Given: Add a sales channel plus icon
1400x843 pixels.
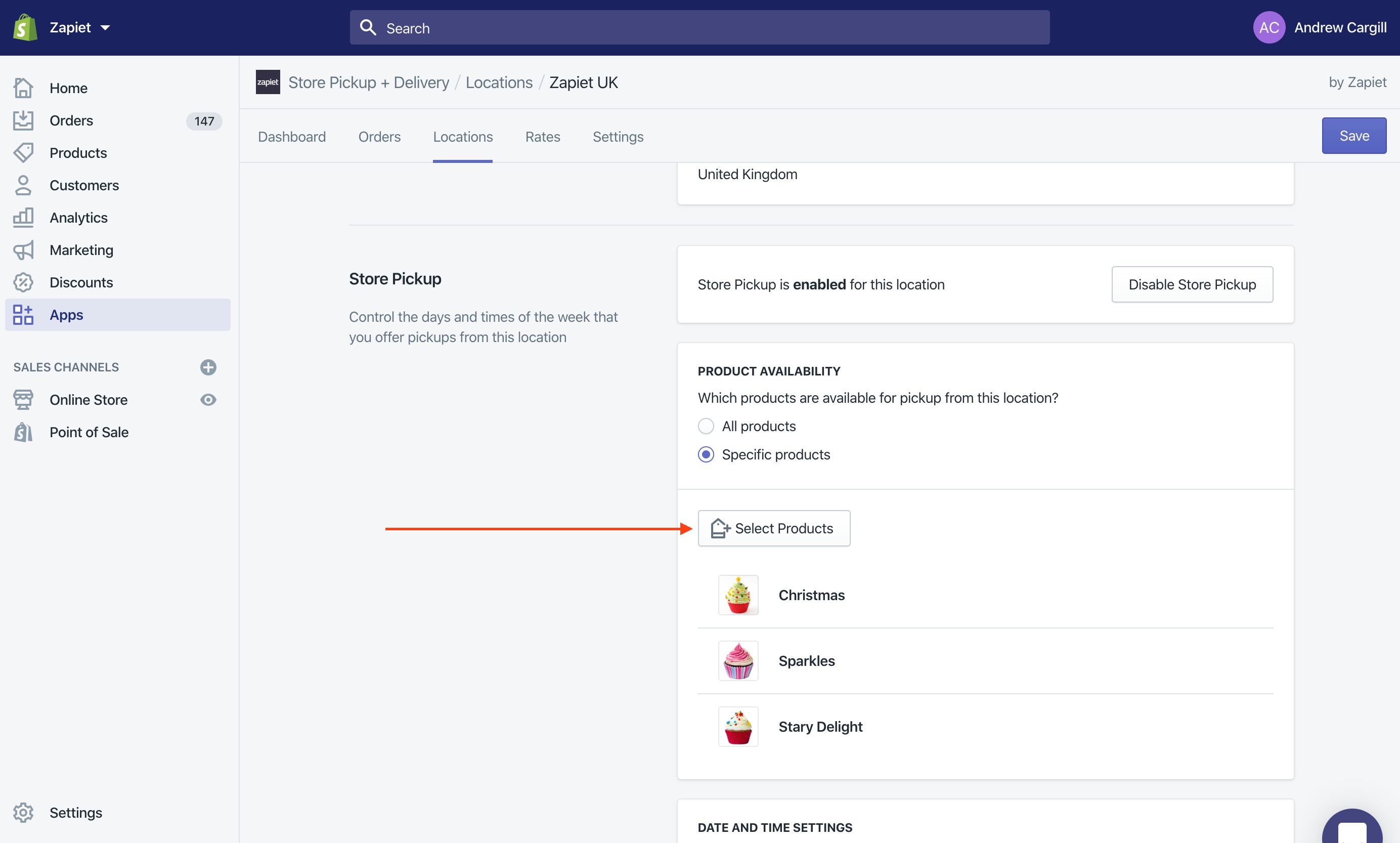Looking at the screenshot, I should point(208,367).
